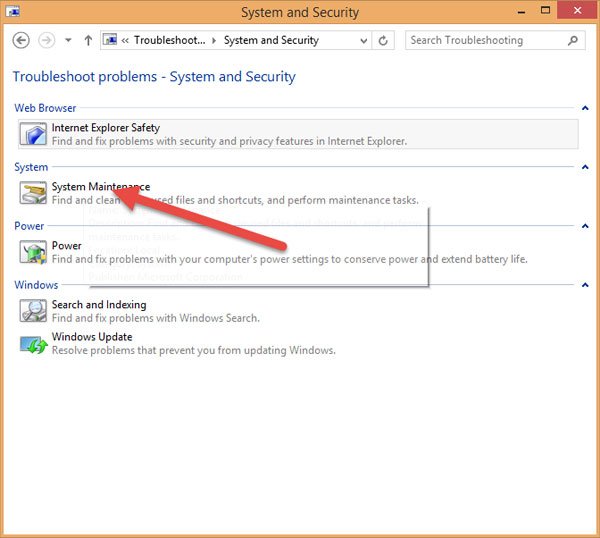Click 'Find and fix problems with Windows Search.' text
This screenshot has width=600, height=538.
click(156, 318)
